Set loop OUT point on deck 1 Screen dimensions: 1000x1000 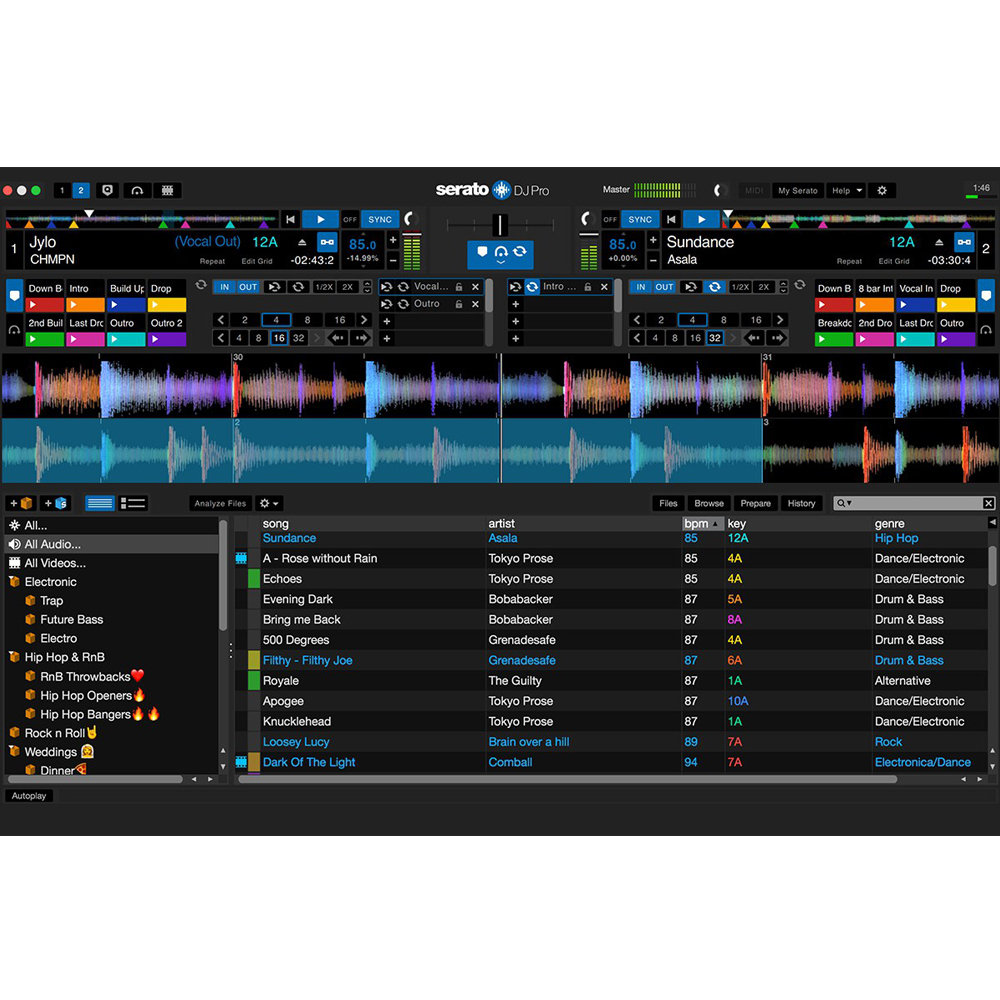click(248, 287)
